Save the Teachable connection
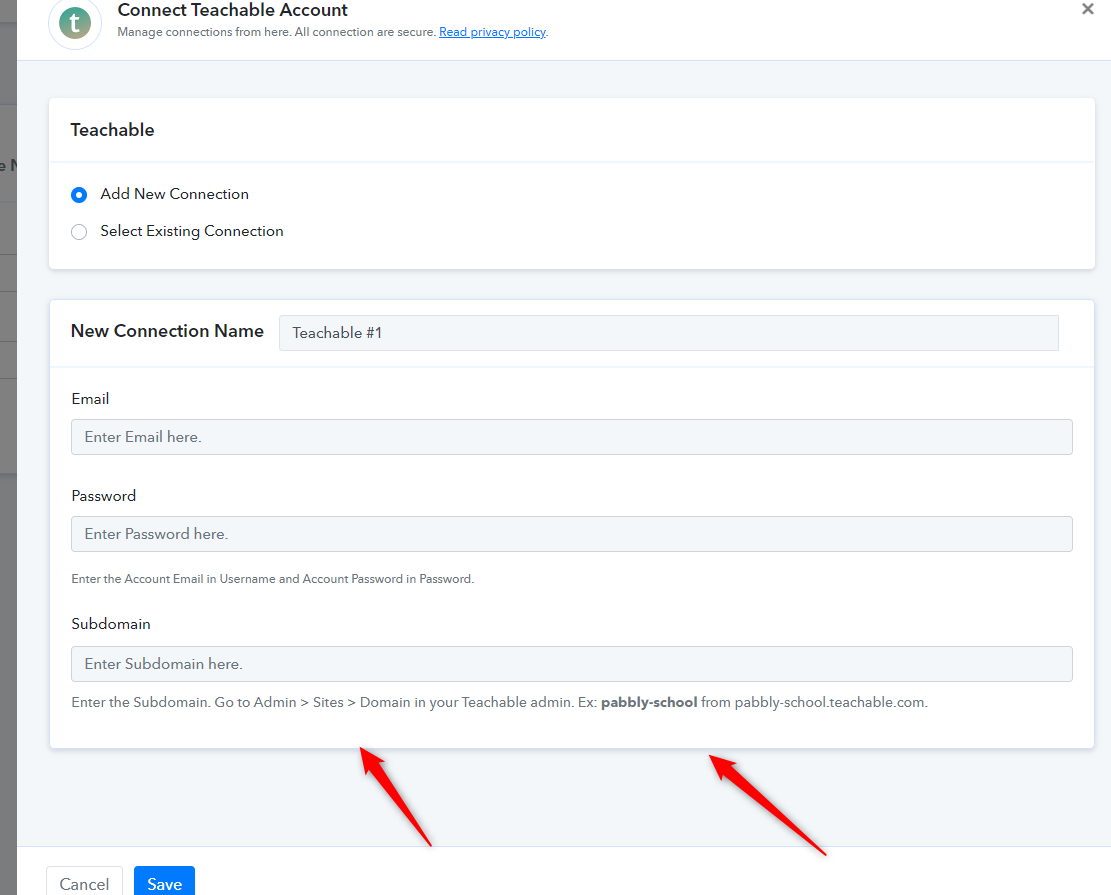1111x895 pixels. pyautogui.click(x=164, y=883)
